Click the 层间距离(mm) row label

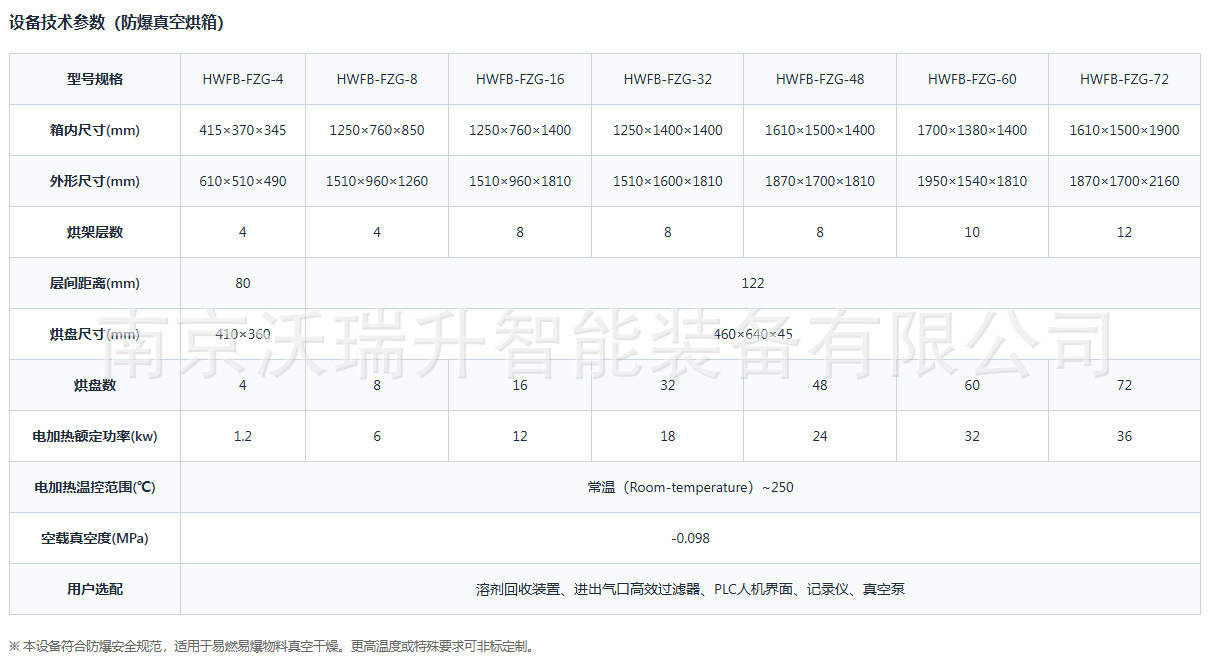point(95,283)
